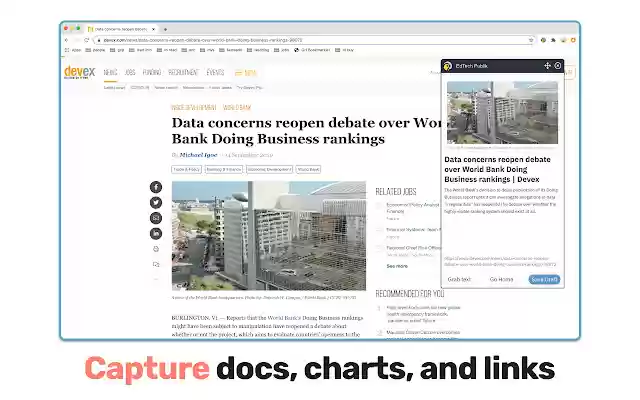Open the JOBS menu item
The width and height of the screenshot is (640, 400).
click(x=130, y=73)
